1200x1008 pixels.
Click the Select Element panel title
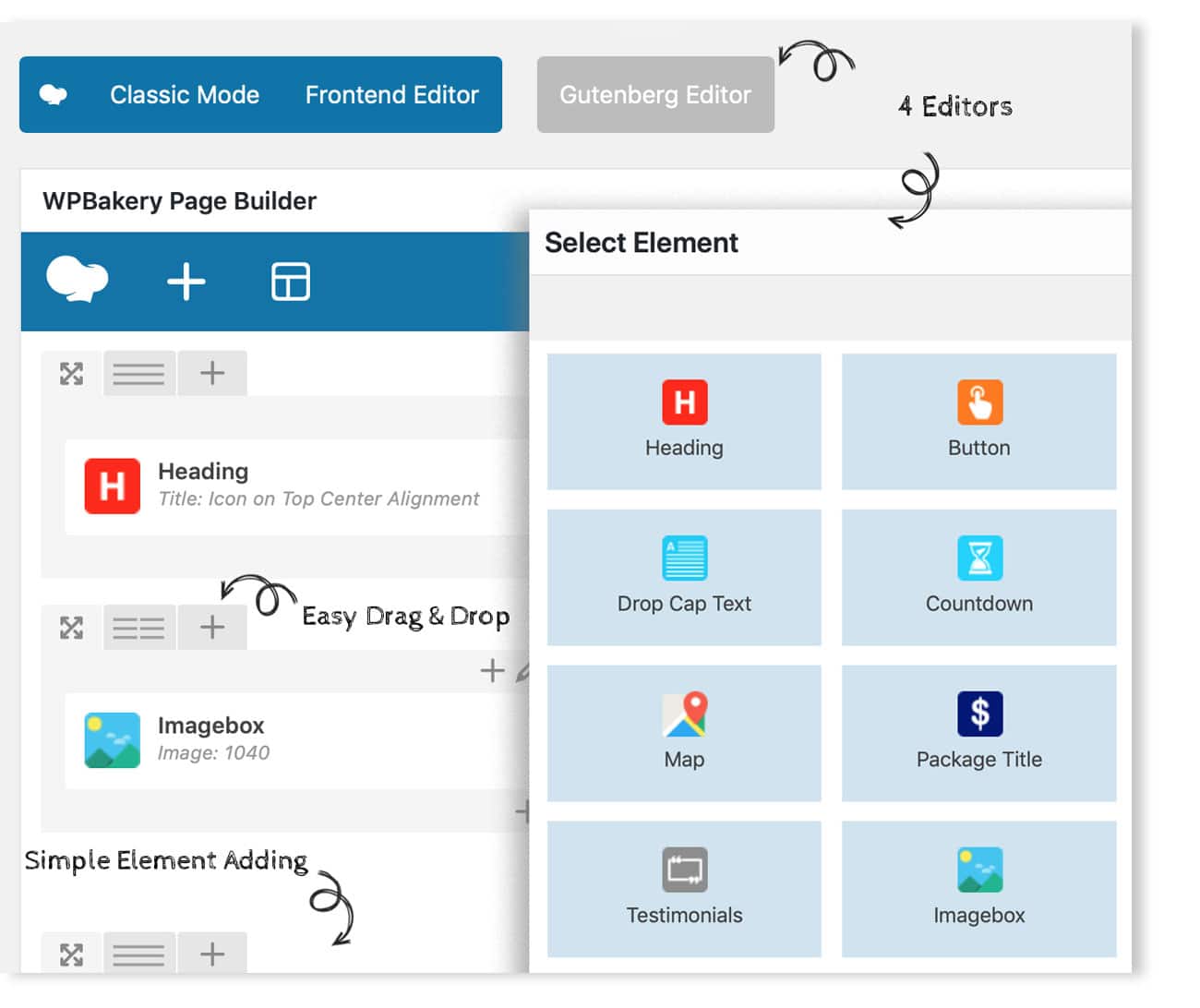point(642,243)
